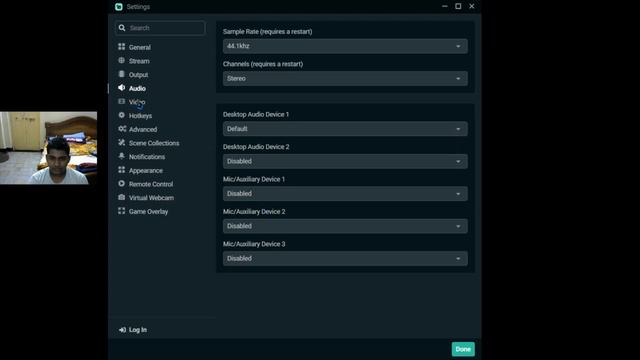Screen dimensions: 640x360
Task: Open Virtual Webcam settings
Action: tap(151, 198)
